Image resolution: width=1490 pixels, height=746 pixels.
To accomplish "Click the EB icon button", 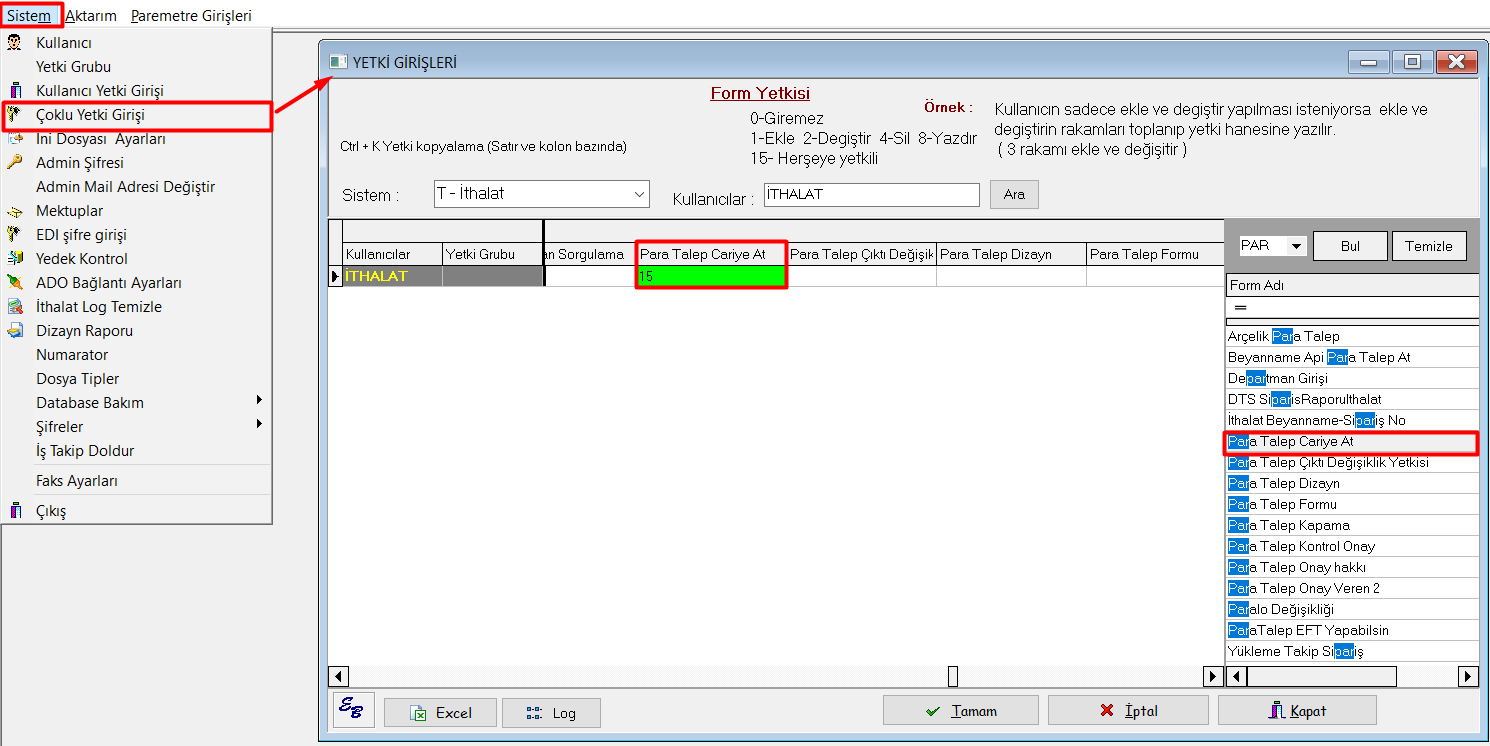I will [x=354, y=711].
